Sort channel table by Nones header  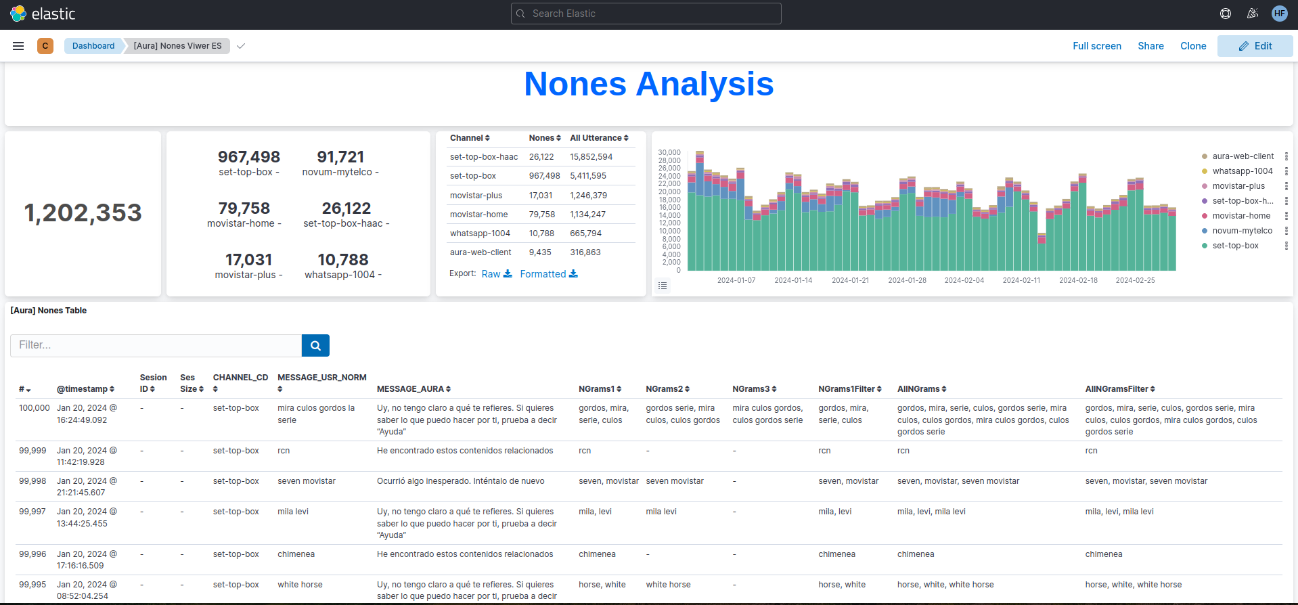544,138
